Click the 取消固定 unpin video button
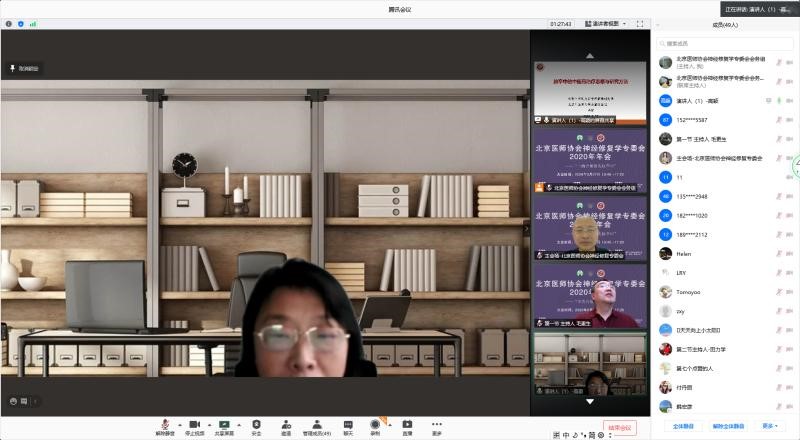800x440 pixels. (x=24, y=68)
